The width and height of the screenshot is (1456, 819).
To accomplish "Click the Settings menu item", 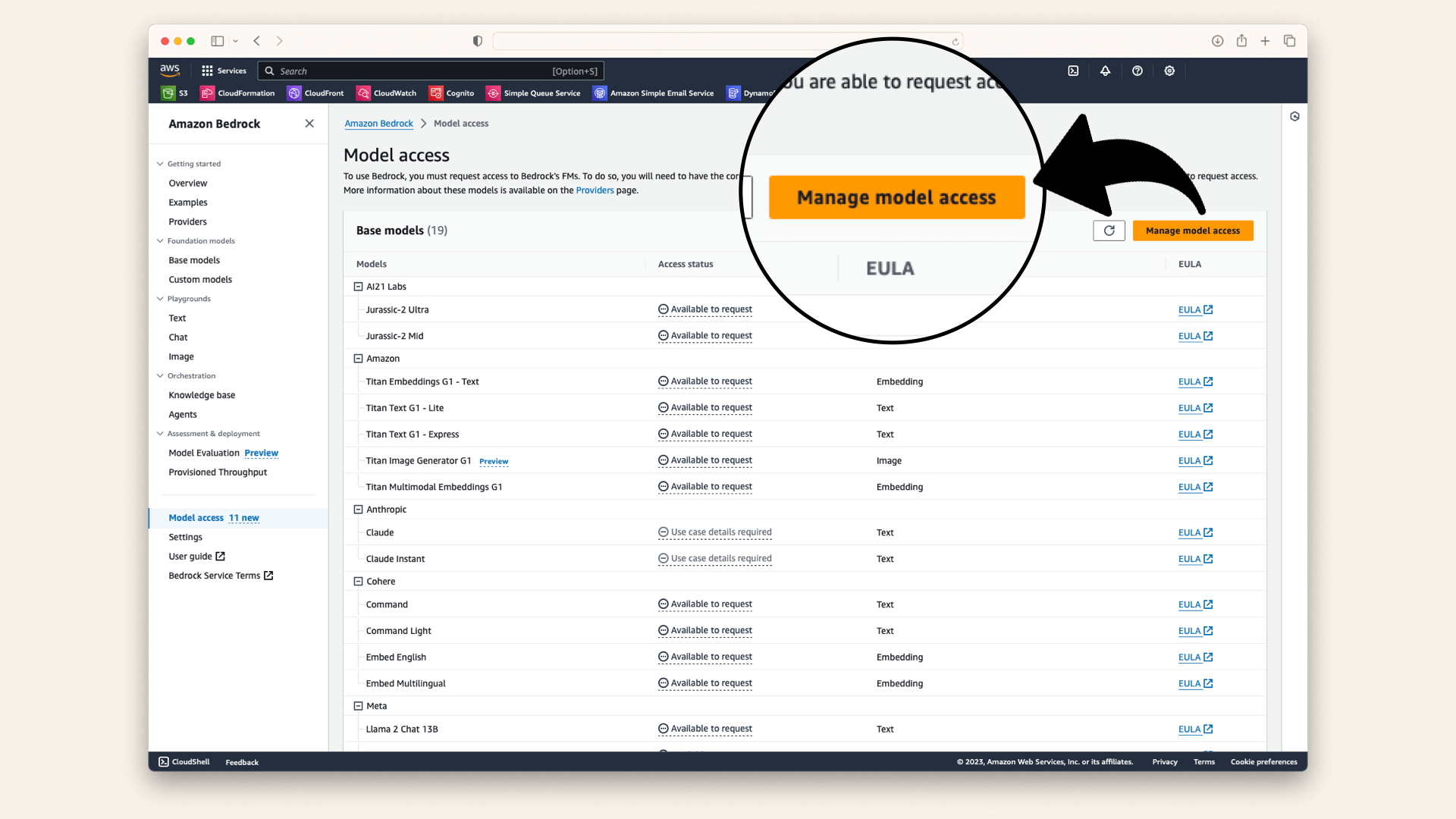I will pos(185,536).
